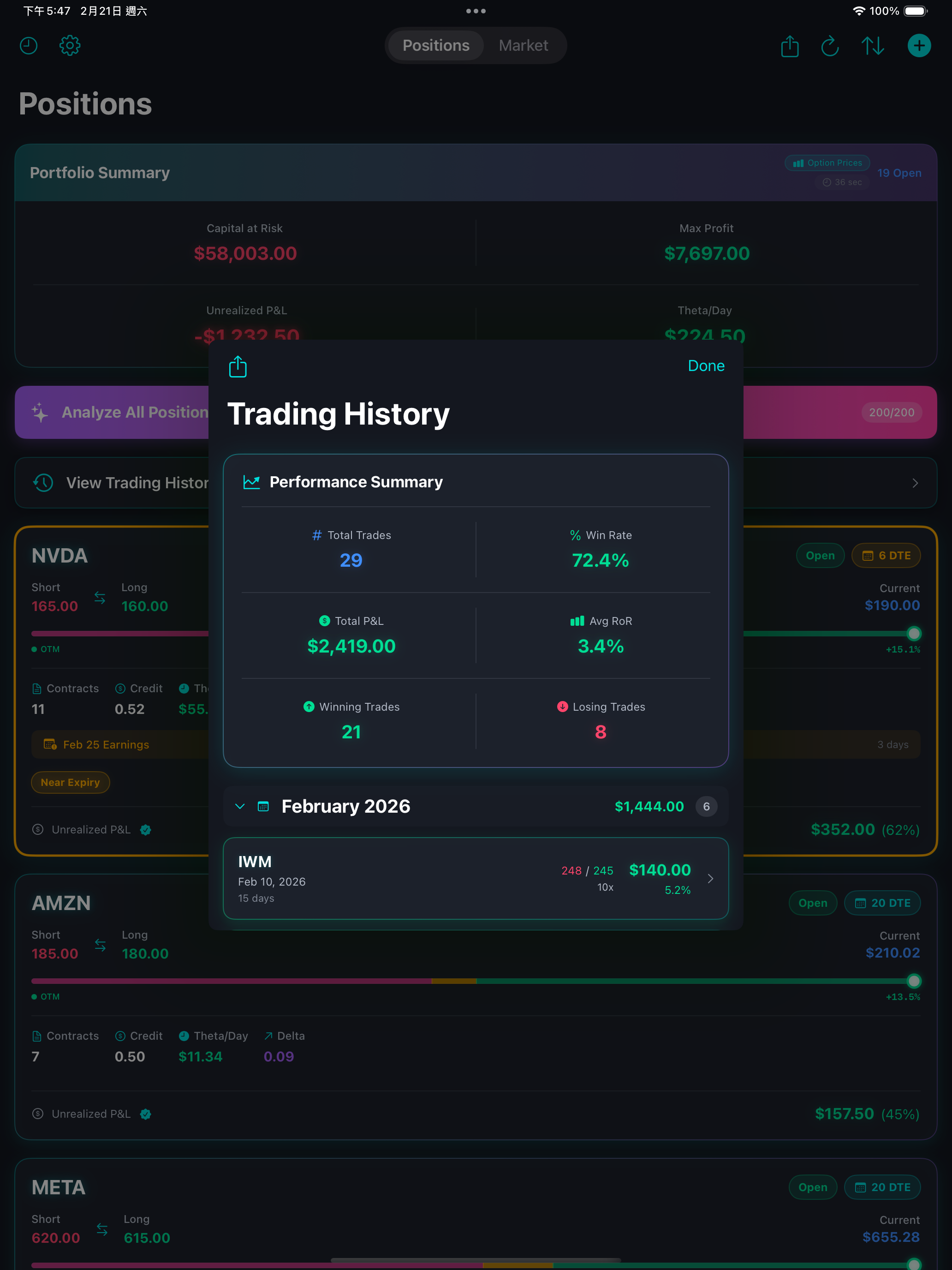Tap the NVDA Open status badge
Image resolution: width=952 pixels, height=1270 pixels.
(x=820, y=555)
